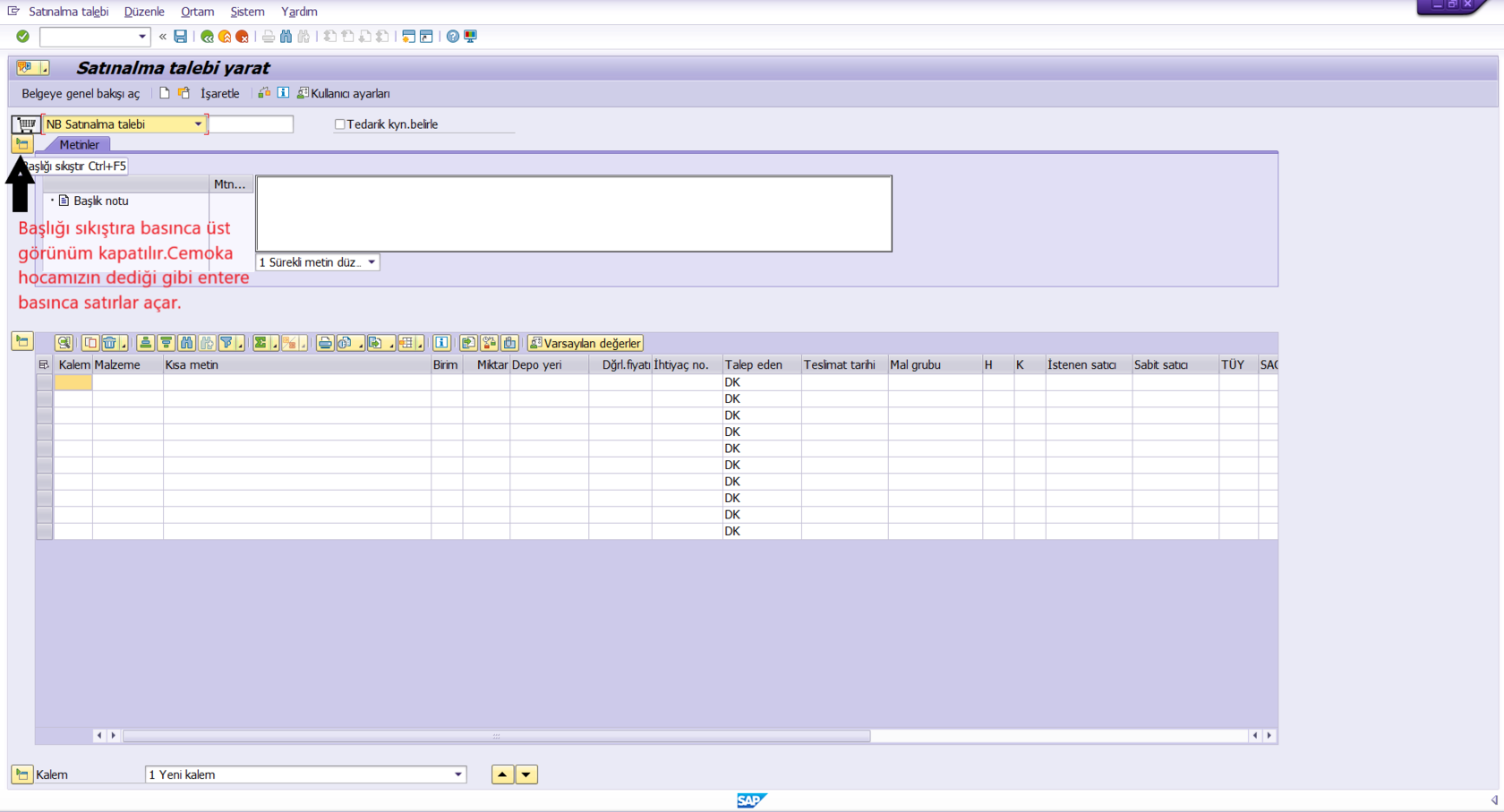Click the sort ascending icon in grid toolbar

click(146, 343)
